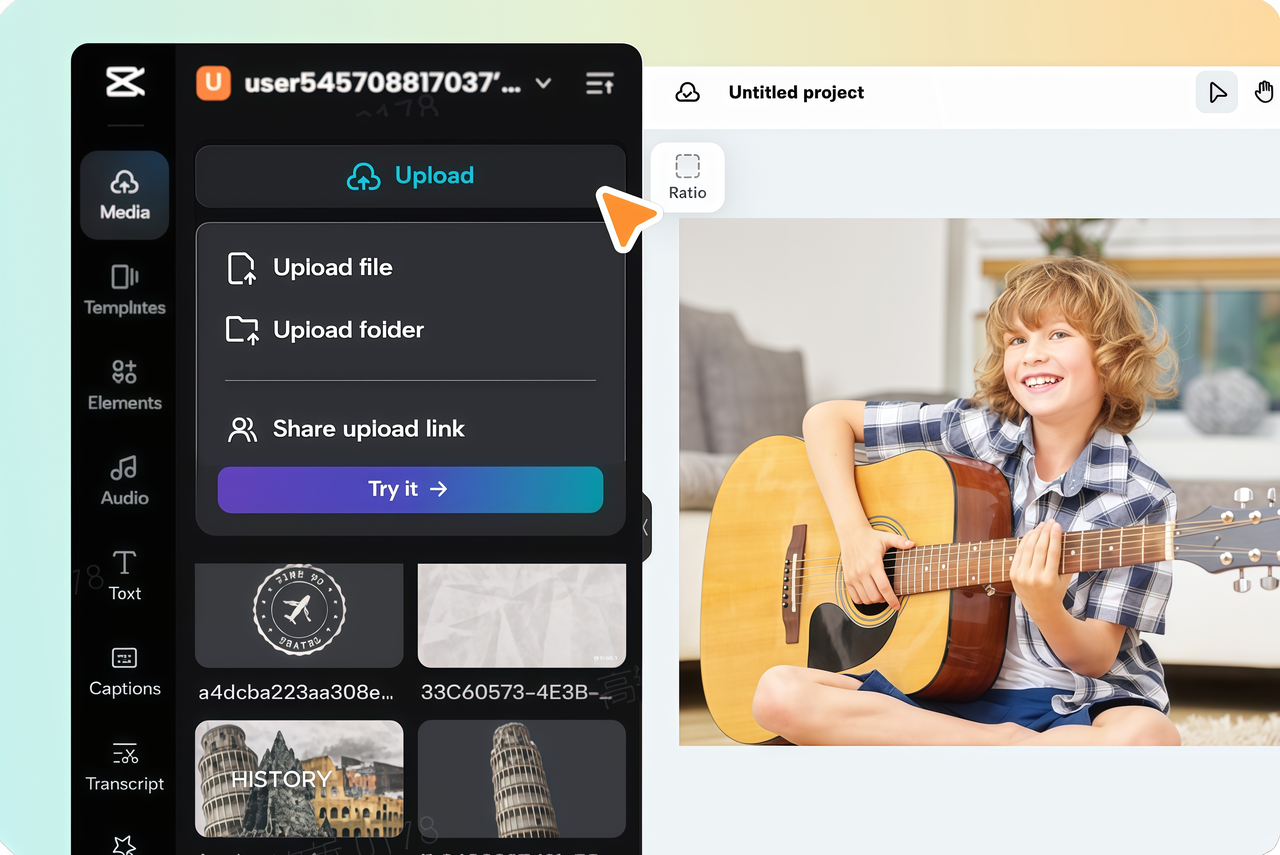Click the Try it button
The height and width of the screenshot is (855, 1280).
410,489
